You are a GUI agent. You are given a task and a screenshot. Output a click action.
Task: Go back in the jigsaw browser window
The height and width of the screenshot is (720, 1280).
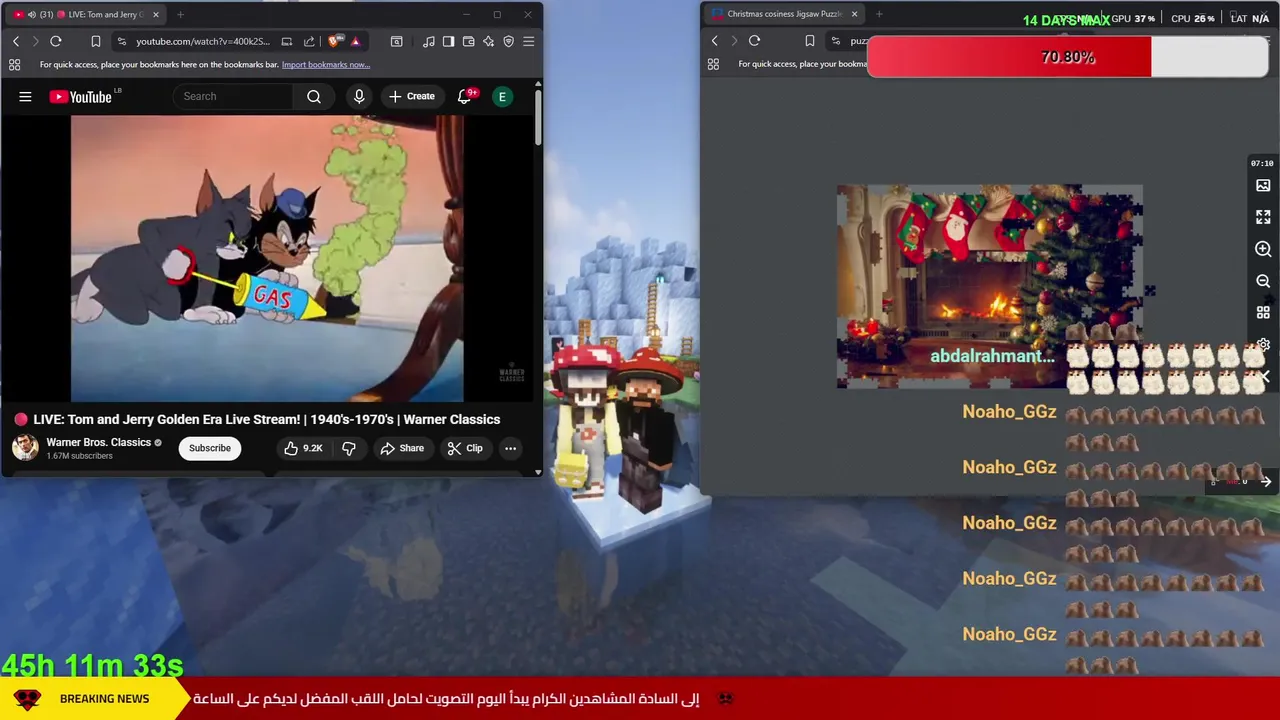pos(714,41)
